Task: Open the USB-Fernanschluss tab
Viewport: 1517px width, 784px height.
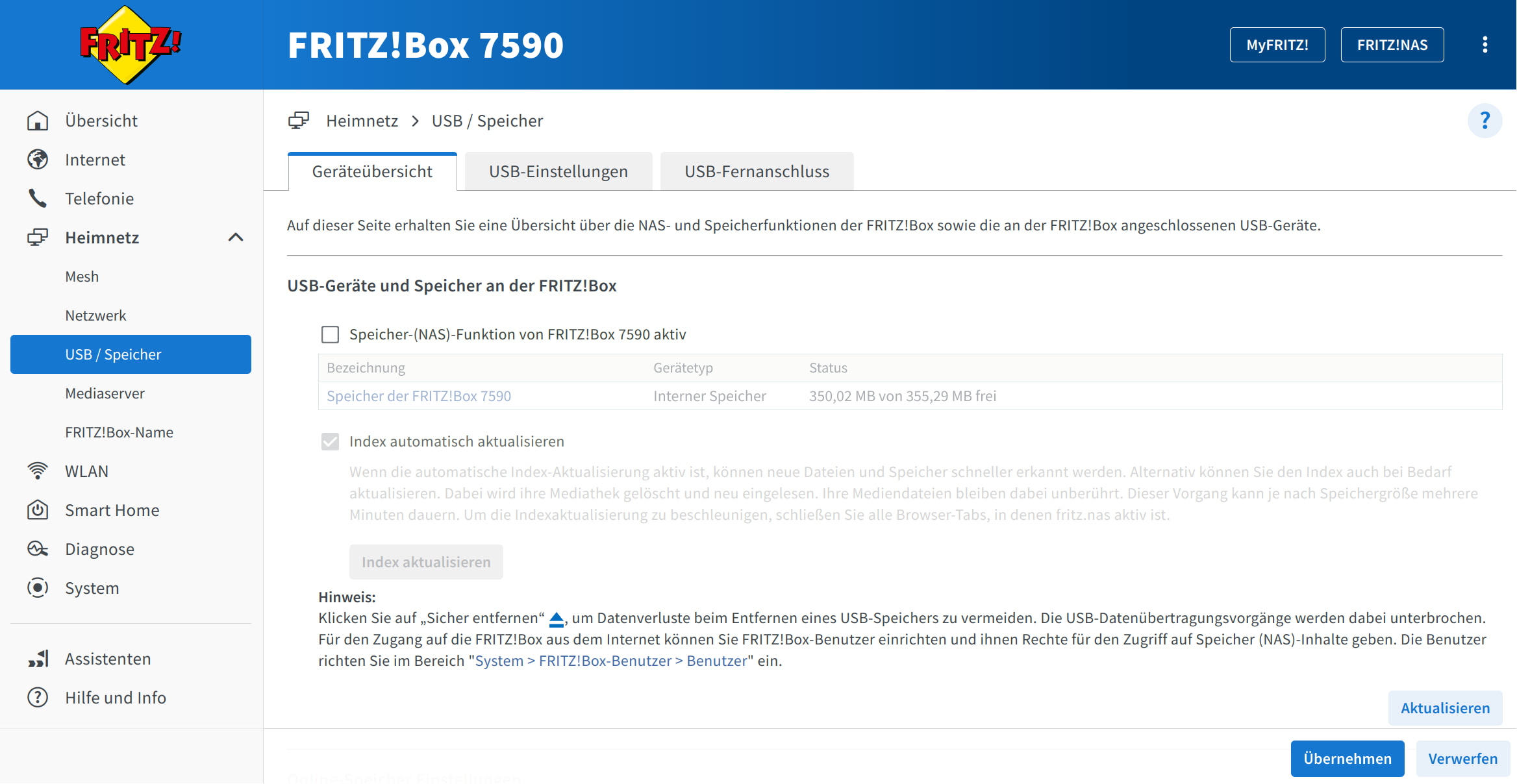Action: click(757, 171)
